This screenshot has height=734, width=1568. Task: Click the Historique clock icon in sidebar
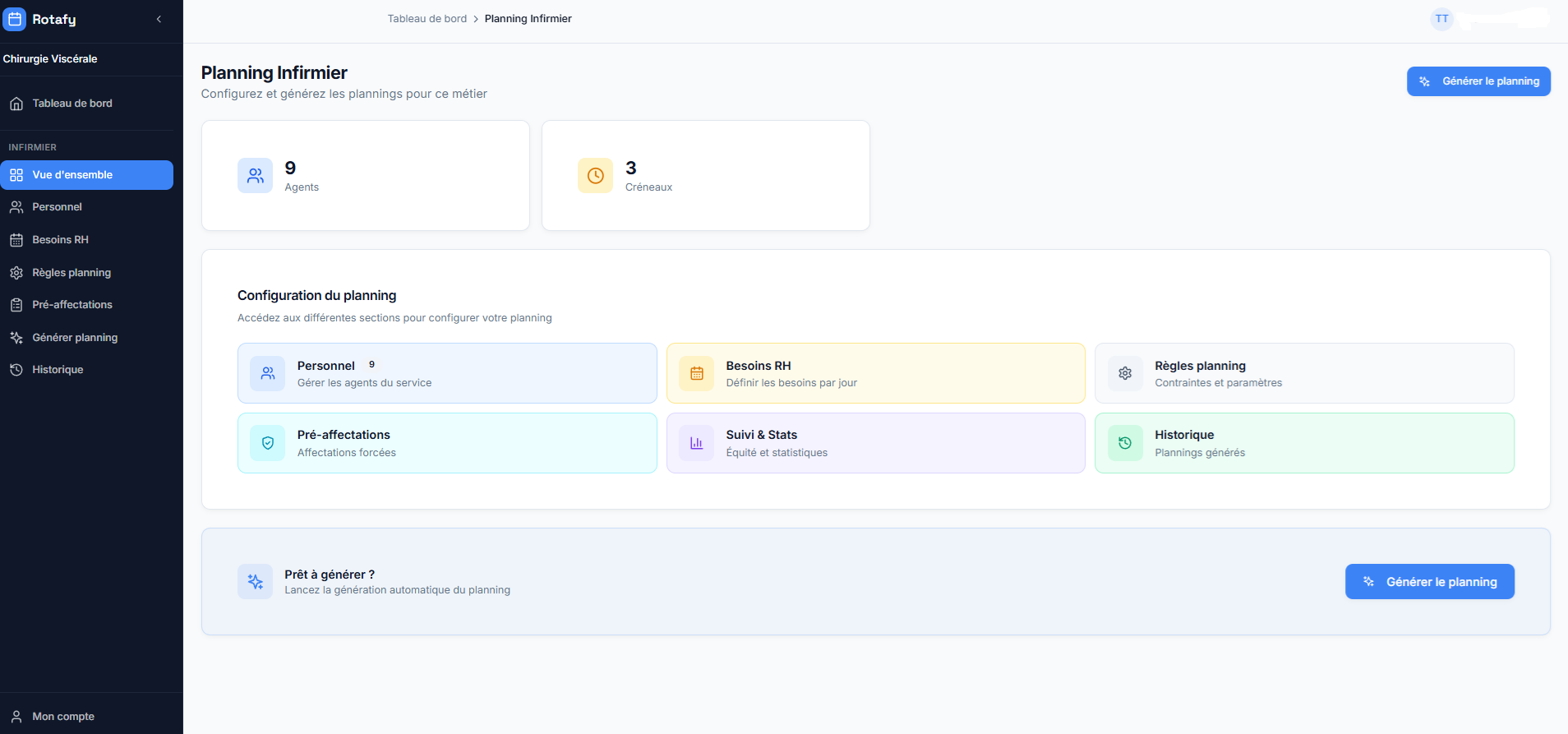[16, 370]
